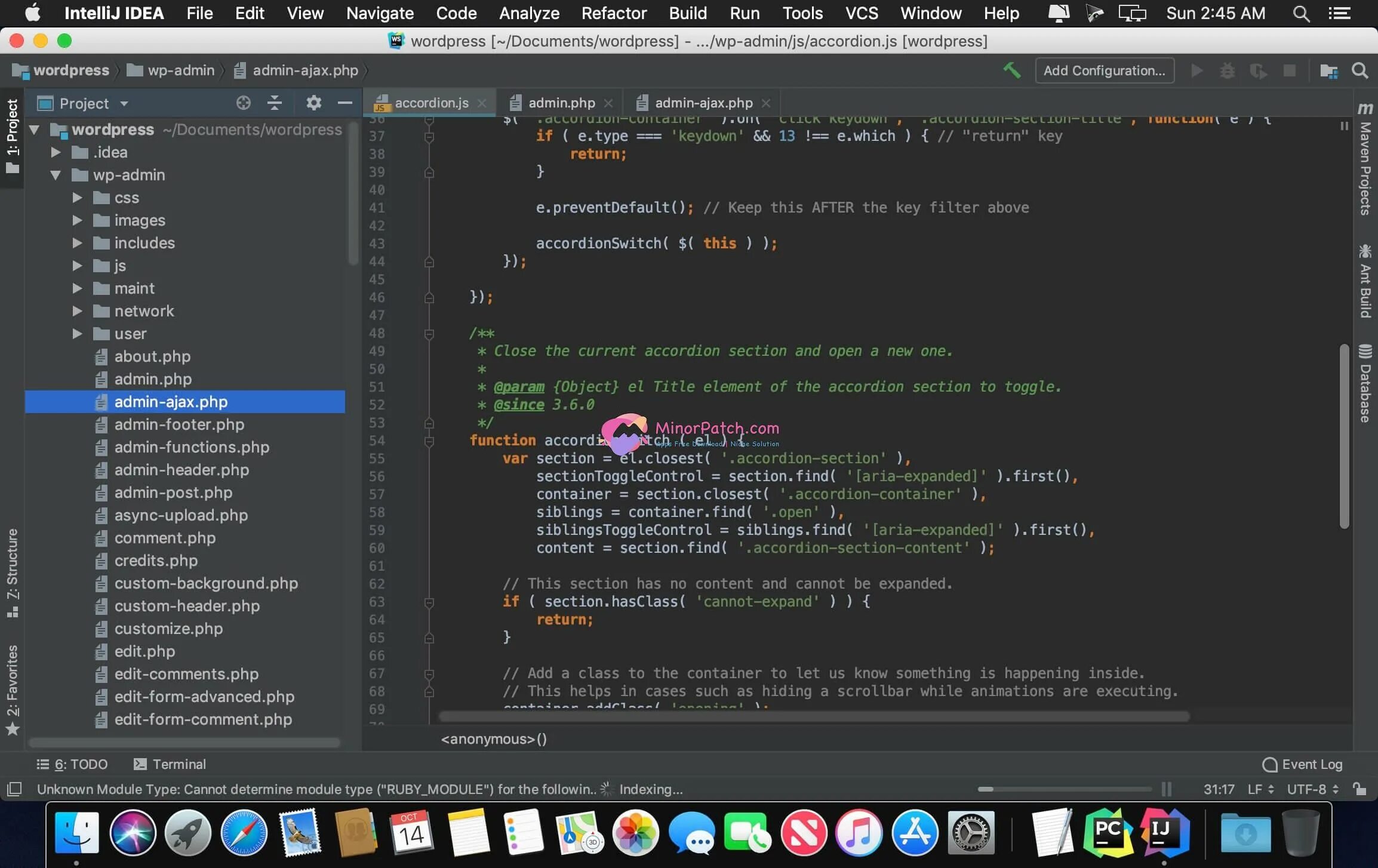
Task: Open Project panel settings gear
Action: click(313, 103)
